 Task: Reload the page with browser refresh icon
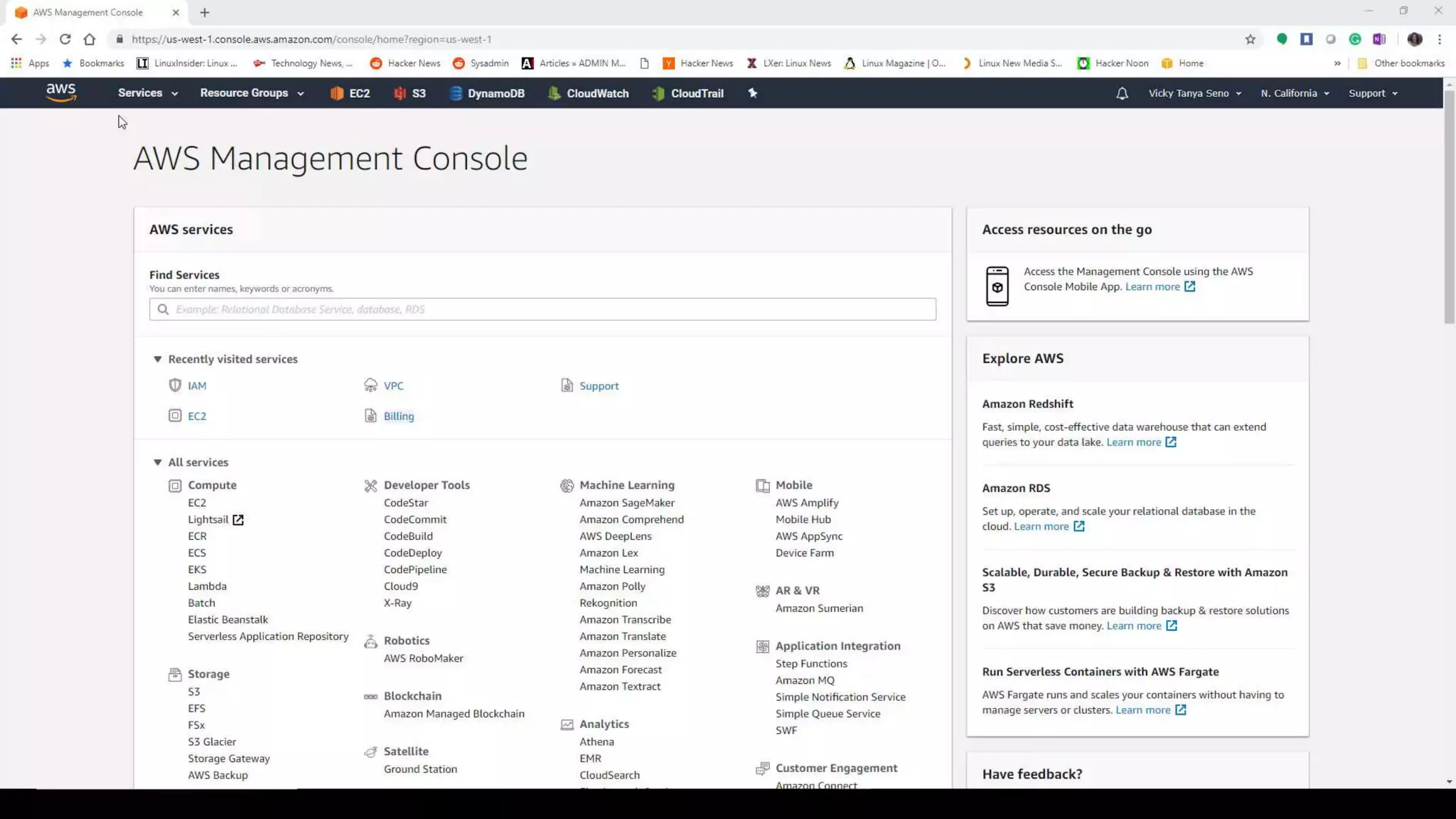[65, 39]
